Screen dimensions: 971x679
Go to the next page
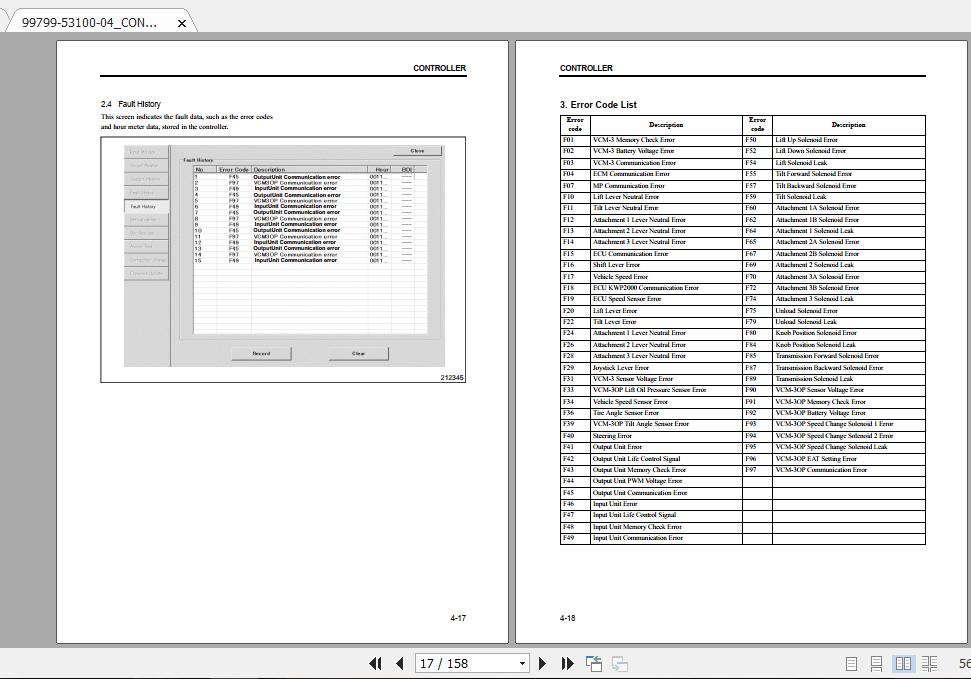[542, 664]
